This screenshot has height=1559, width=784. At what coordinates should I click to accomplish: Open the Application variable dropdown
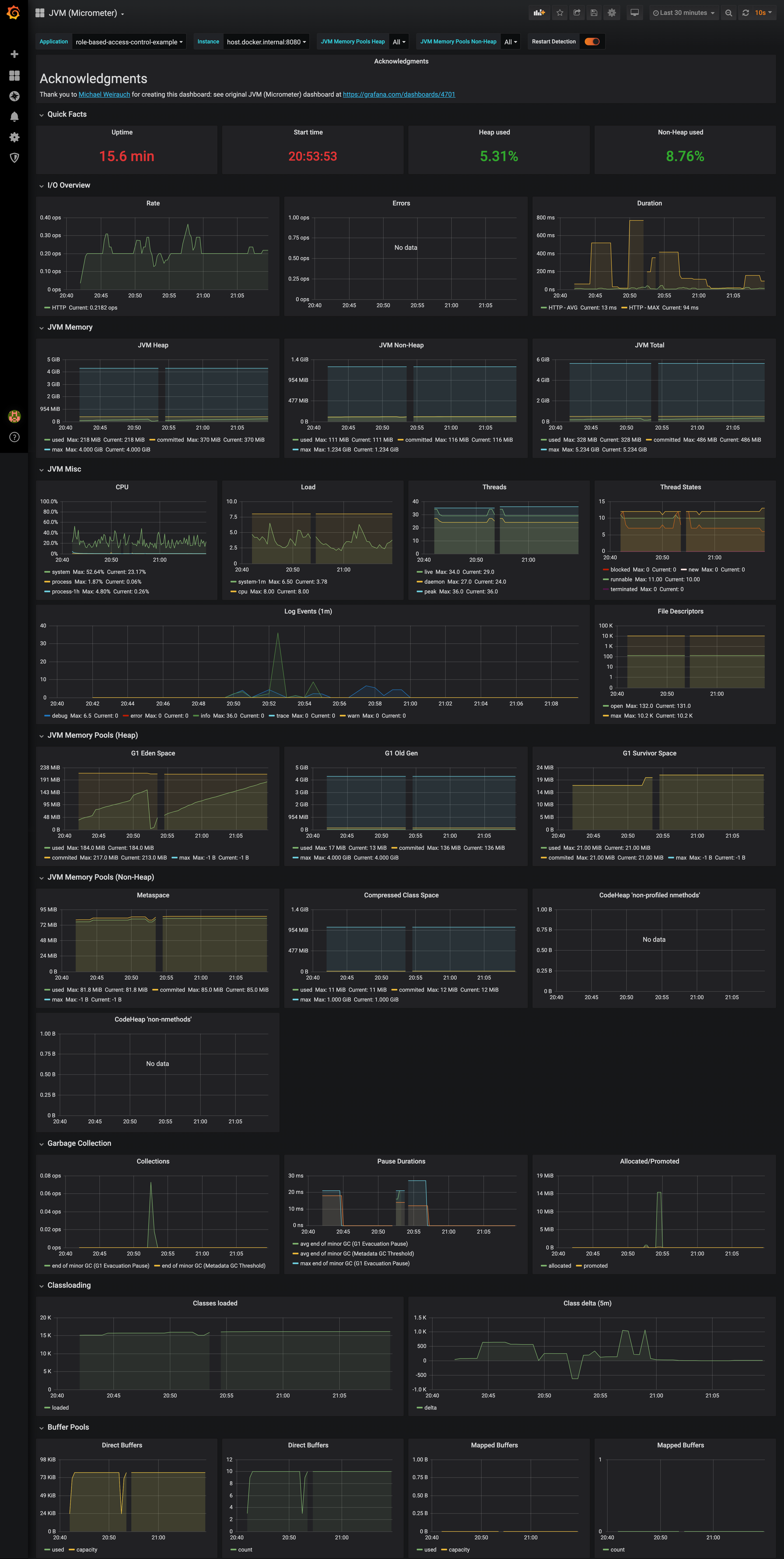point(129,42)
